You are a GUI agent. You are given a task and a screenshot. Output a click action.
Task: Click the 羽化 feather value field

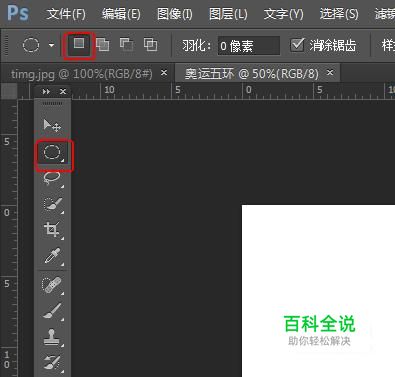(x=248, y=45)
